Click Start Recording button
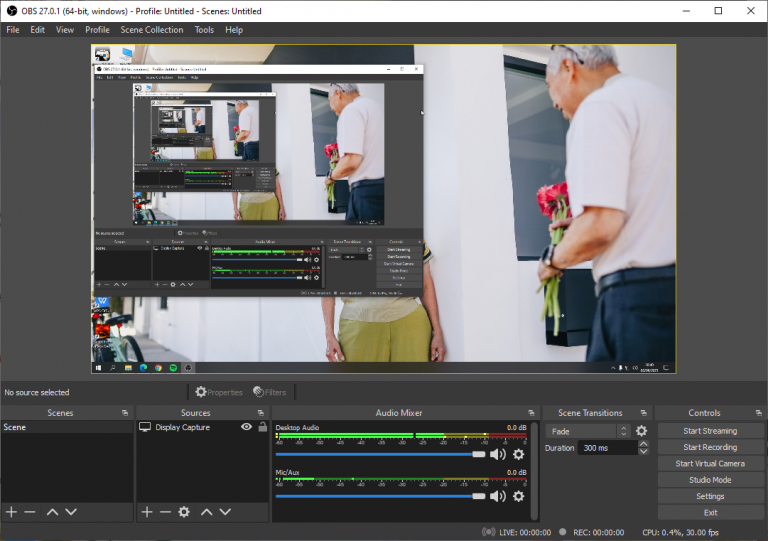The image size is (768, 541). click(x=710, y=447)
